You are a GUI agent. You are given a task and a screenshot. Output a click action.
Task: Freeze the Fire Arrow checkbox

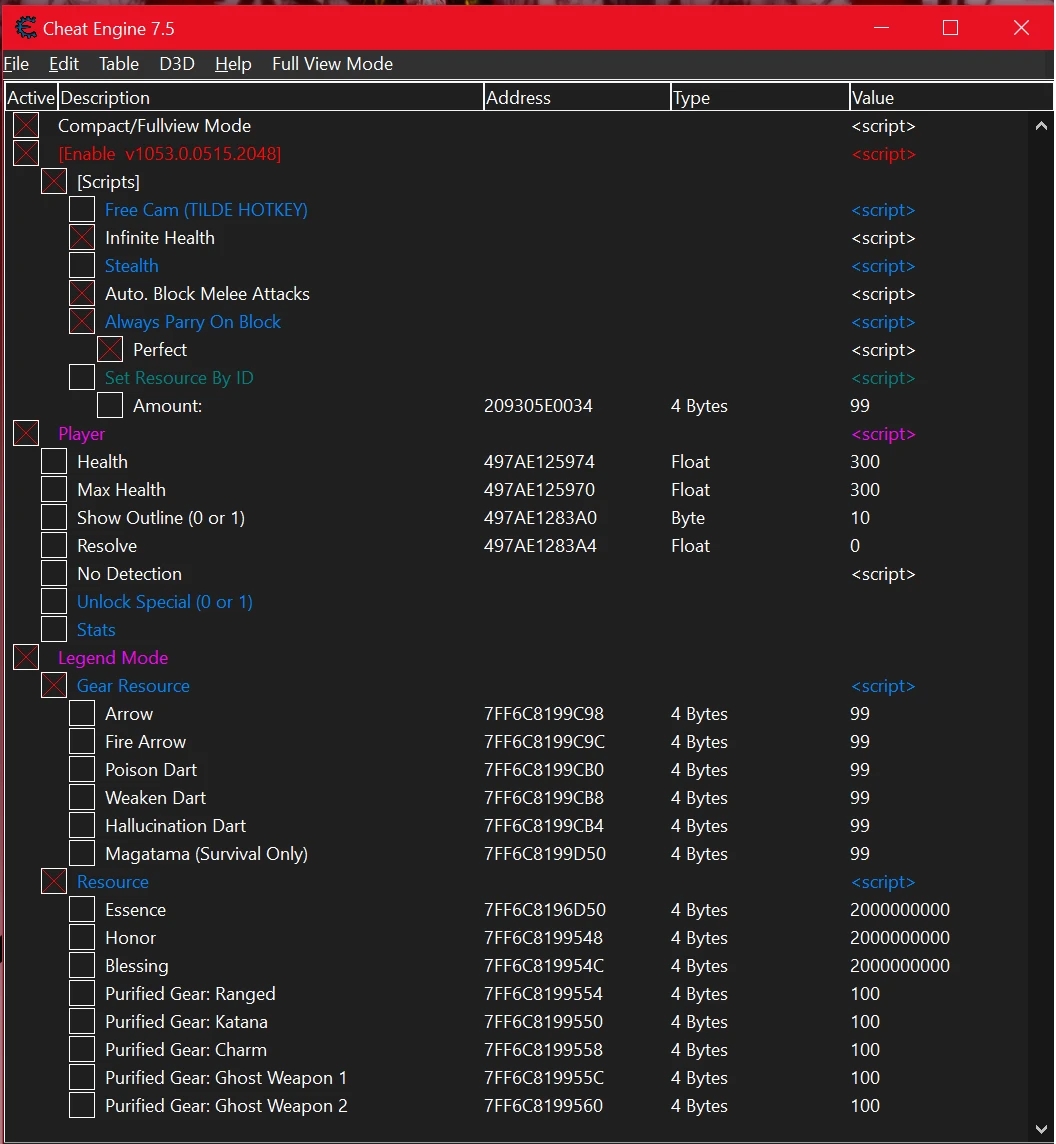pyautogui.click(x=82, y=742)
